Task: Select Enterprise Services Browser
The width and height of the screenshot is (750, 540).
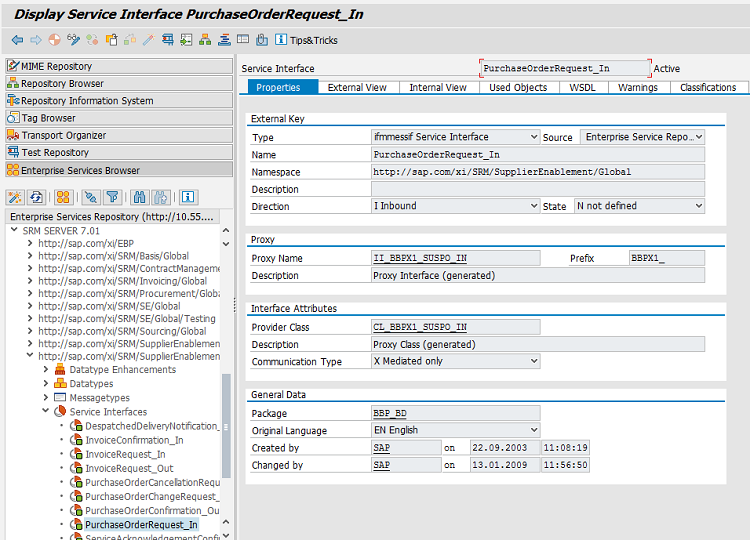Action: pos(119,170)
